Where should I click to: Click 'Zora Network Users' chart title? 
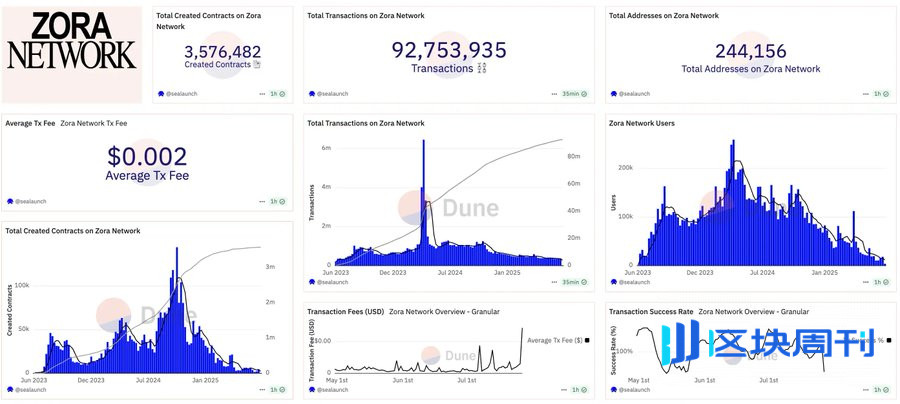click(642, 123)
